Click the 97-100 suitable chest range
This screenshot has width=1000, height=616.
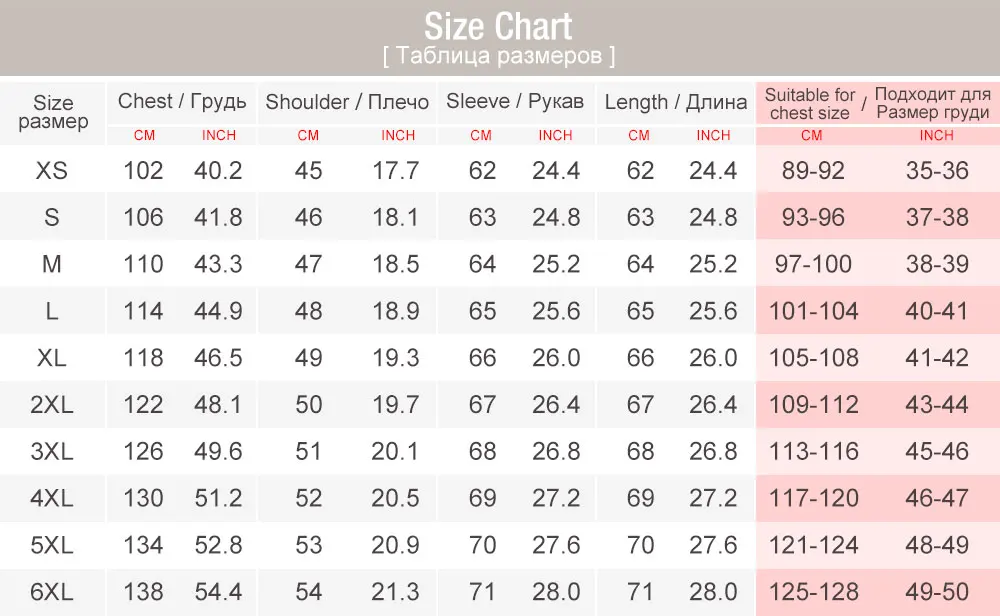813,264
